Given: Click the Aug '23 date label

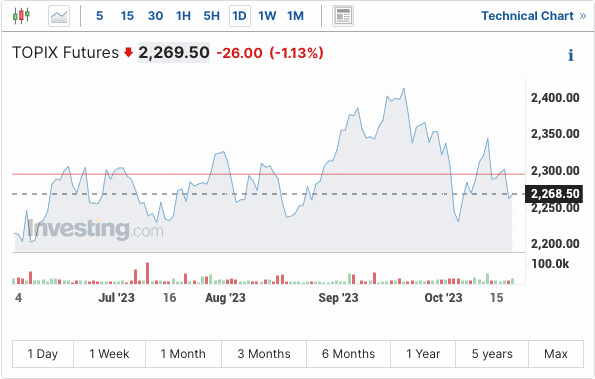Looking at the screenshot, I should tap(225, 297).
